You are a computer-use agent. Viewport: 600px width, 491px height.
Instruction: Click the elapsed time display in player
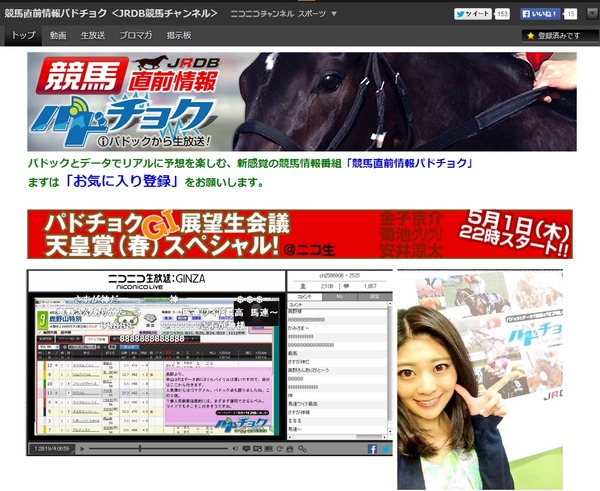click(x=52, y=449)
